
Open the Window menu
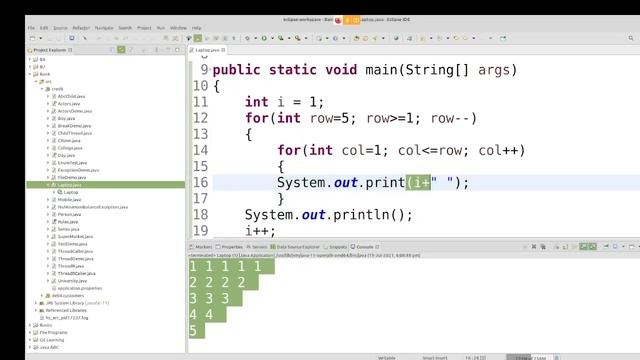[x=178, y=28]
